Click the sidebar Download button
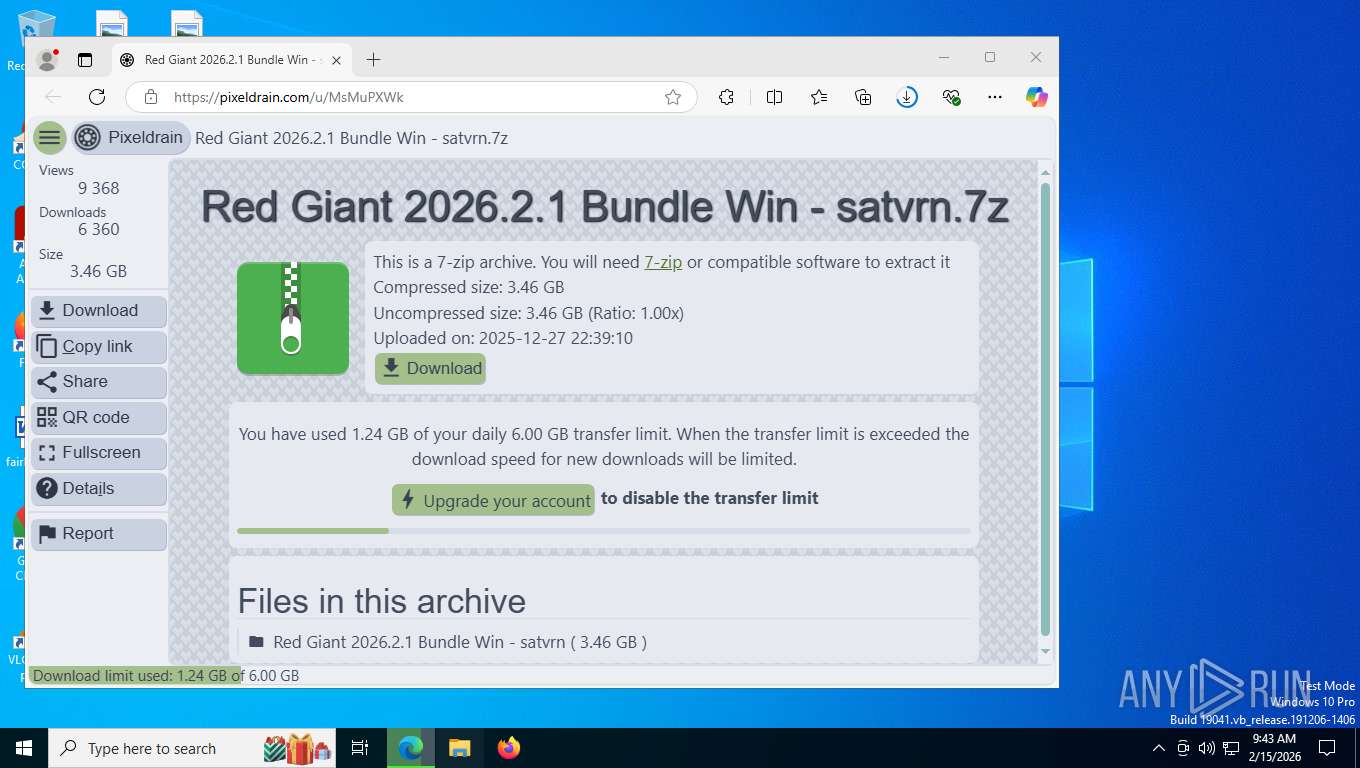Viewport: 1360px width, 768px height. (99, 311)
